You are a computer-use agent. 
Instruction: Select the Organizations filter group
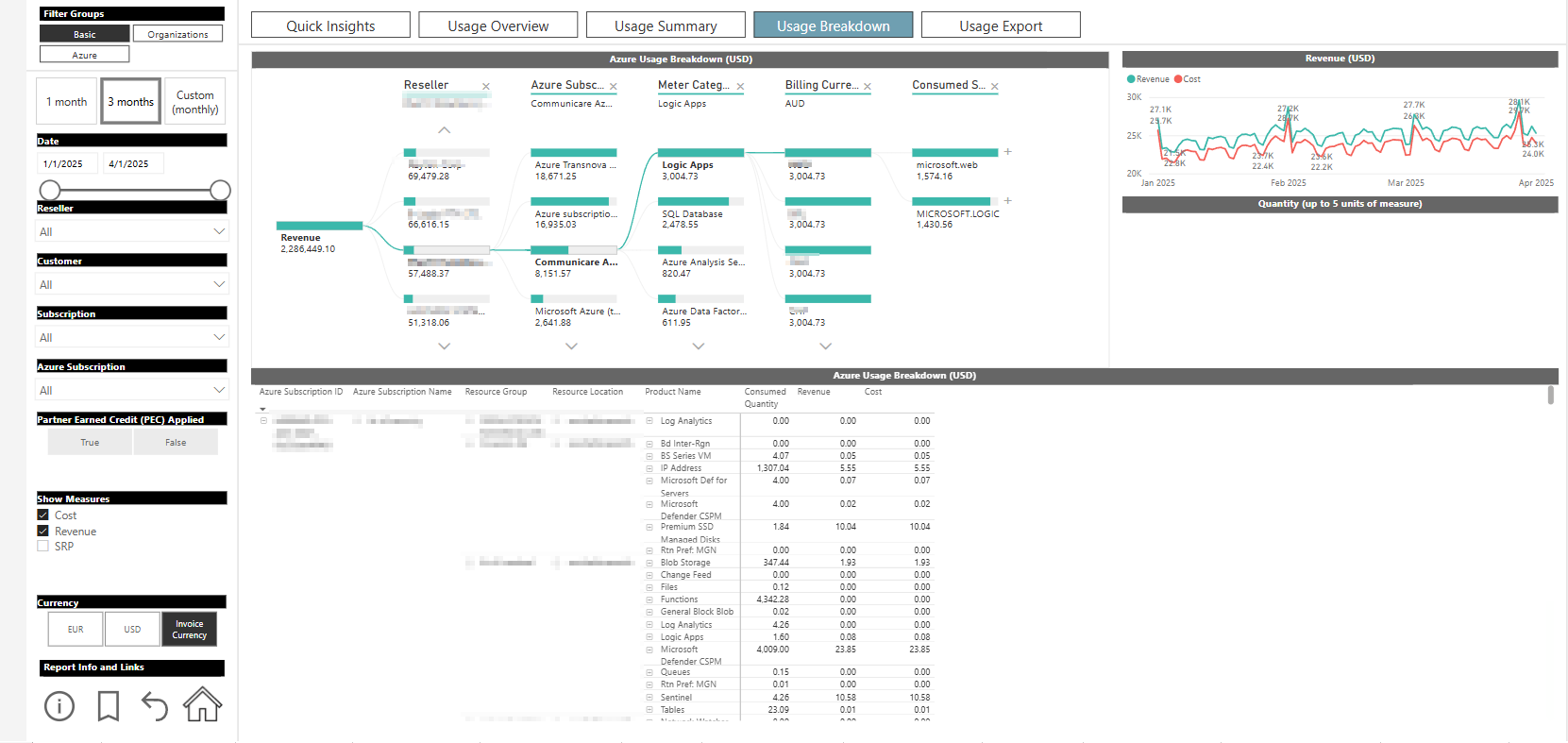pyautogui.click(x=177, y=34)
